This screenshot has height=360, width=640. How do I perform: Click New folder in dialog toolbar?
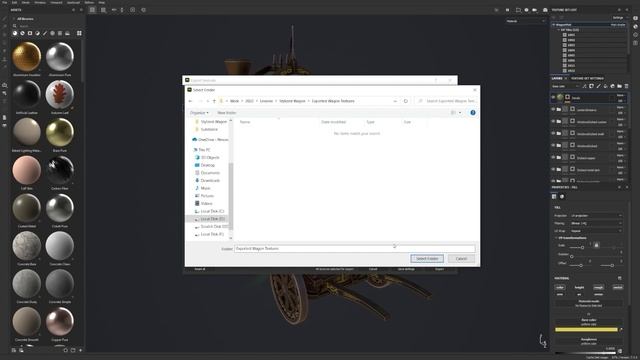227,113
